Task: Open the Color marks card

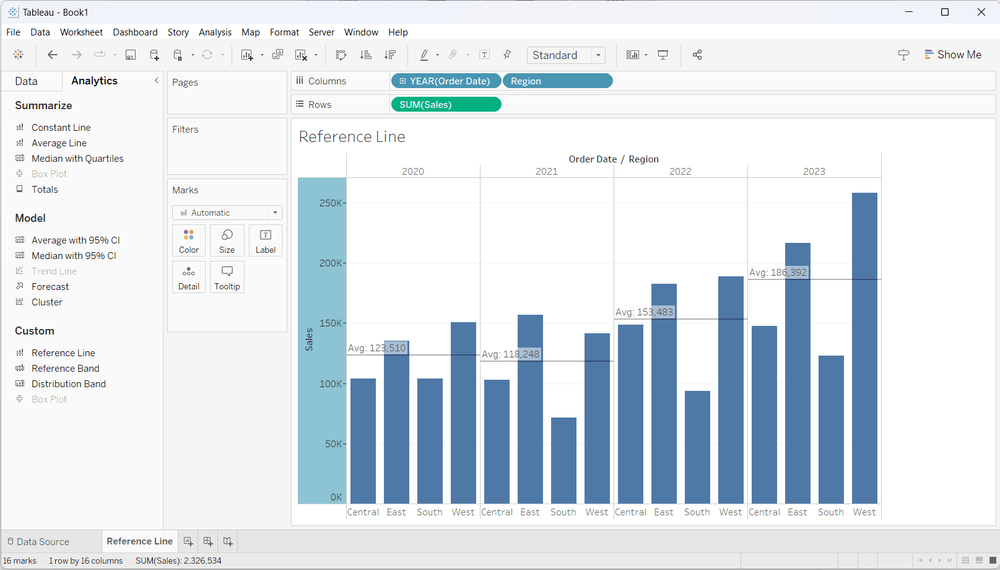Action: tap(189, 240)
